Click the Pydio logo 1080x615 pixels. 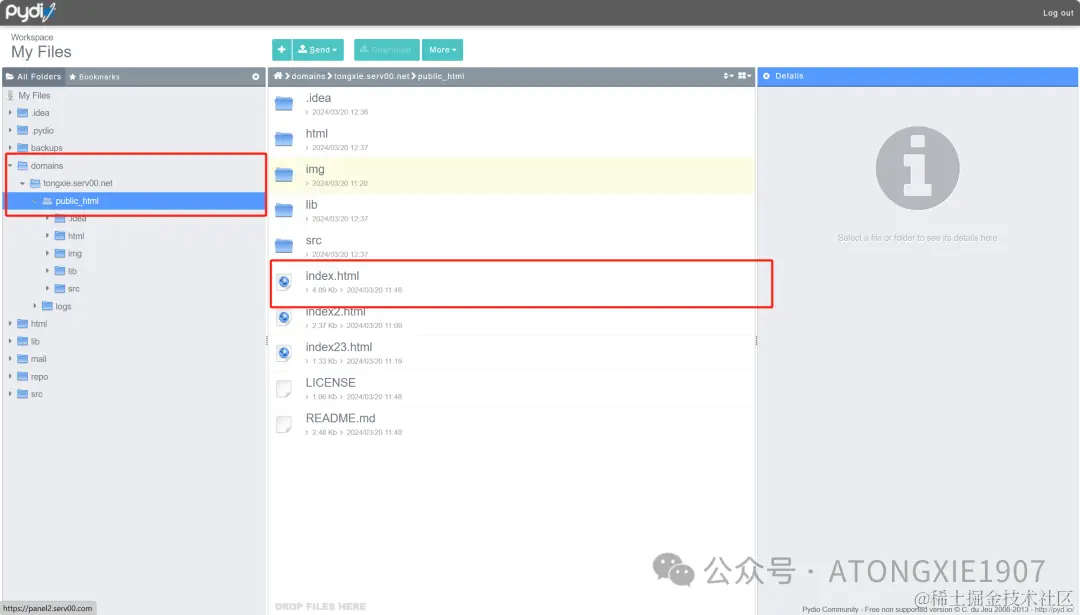[30, 12]
